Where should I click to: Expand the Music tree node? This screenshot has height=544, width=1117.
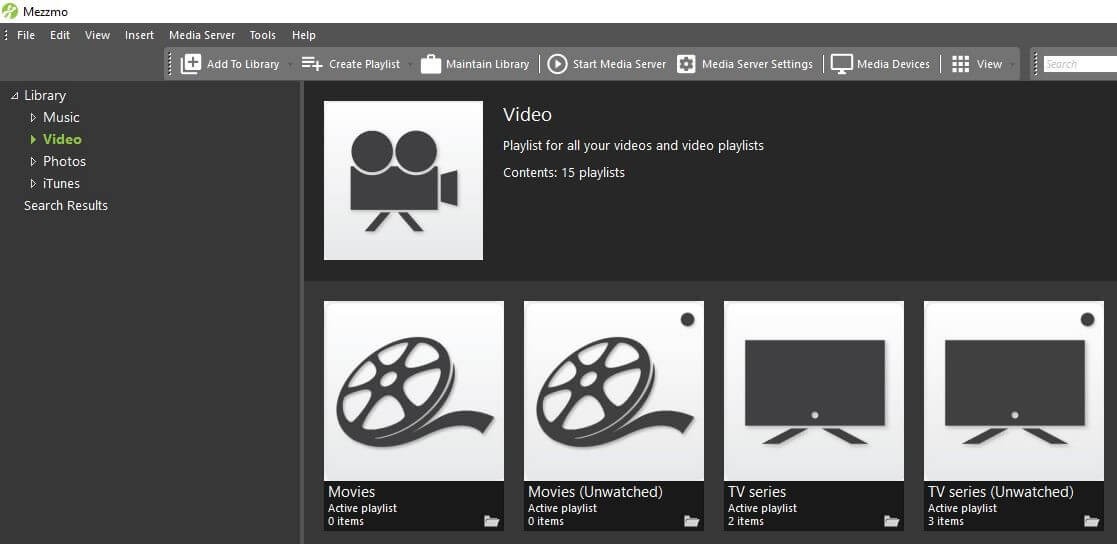[33, 118]
